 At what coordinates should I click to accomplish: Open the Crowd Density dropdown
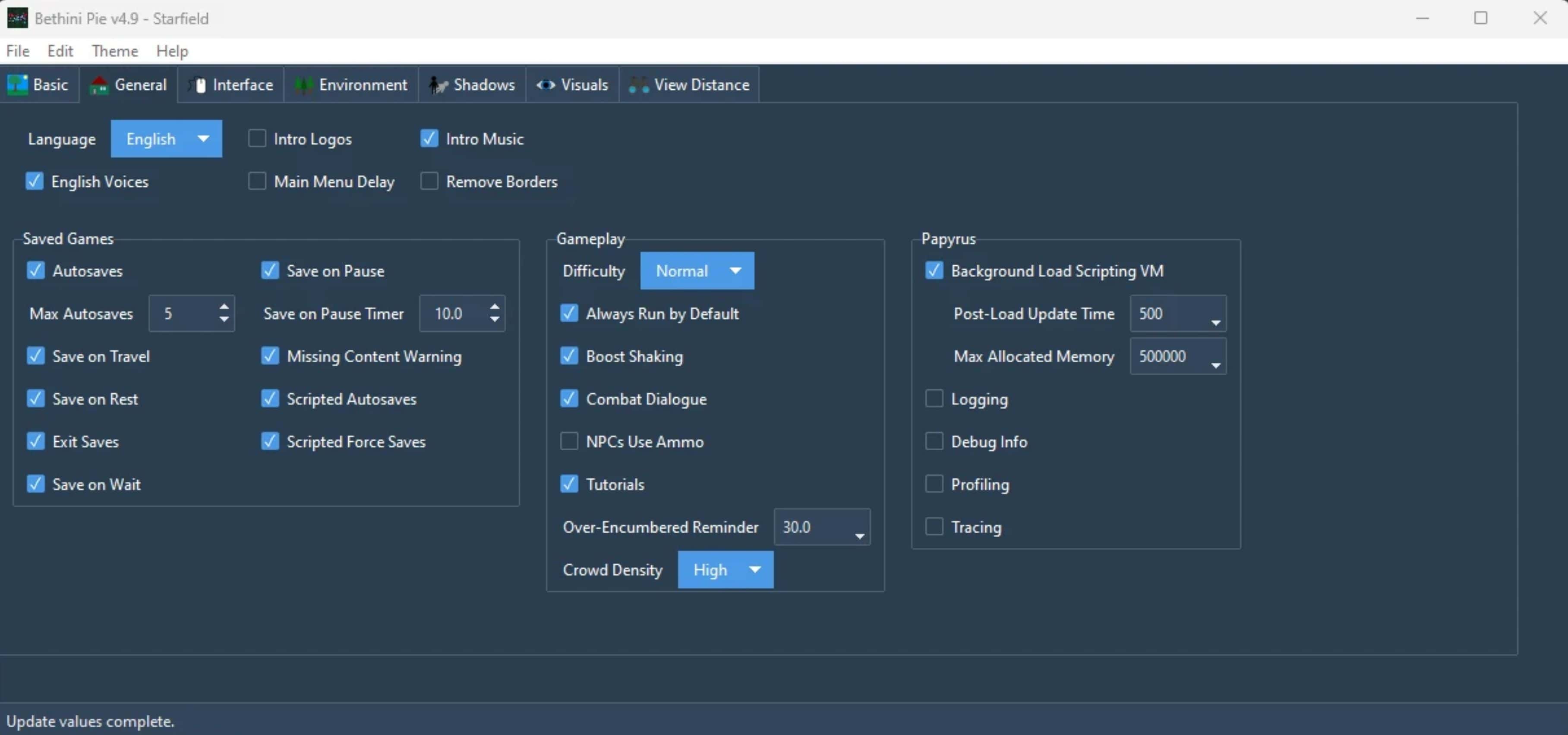[725, 569]
